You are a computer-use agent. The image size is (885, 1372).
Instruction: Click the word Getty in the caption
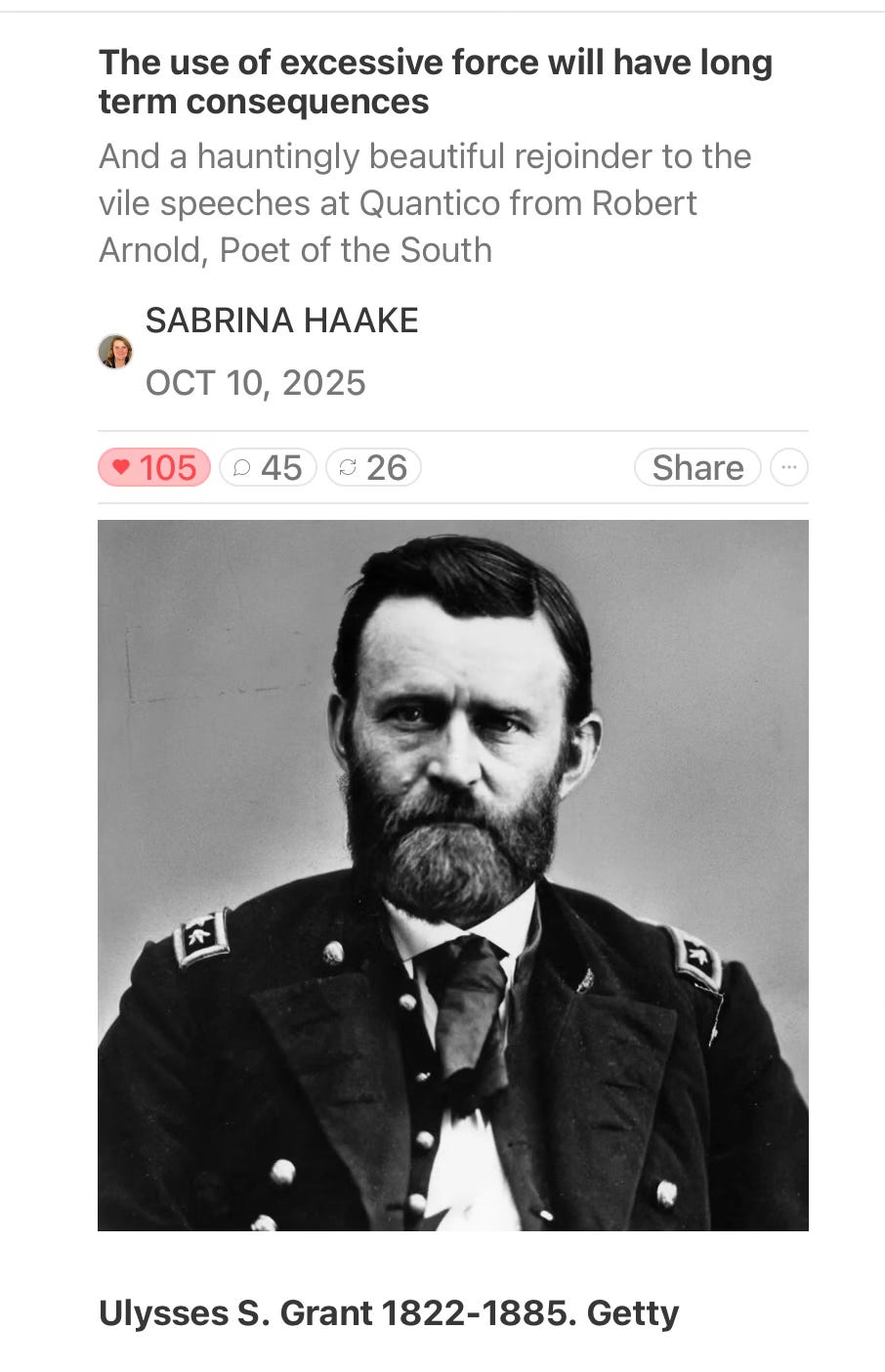(632, 1313)
